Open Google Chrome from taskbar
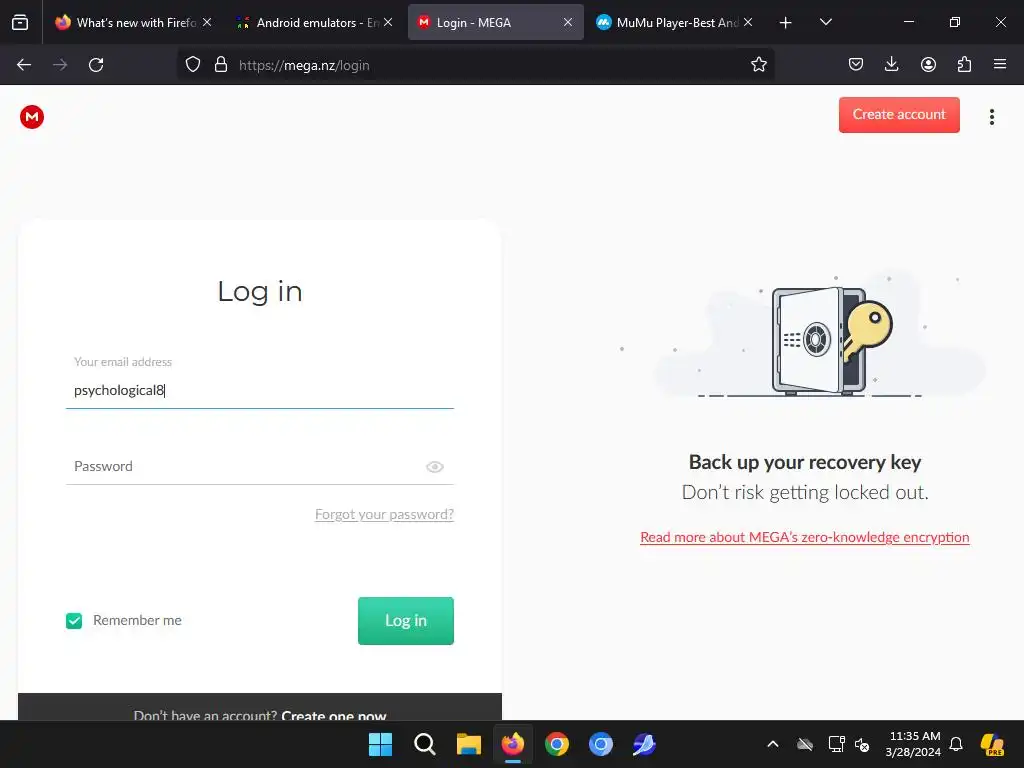1024x768 pixels. point(557,744)
